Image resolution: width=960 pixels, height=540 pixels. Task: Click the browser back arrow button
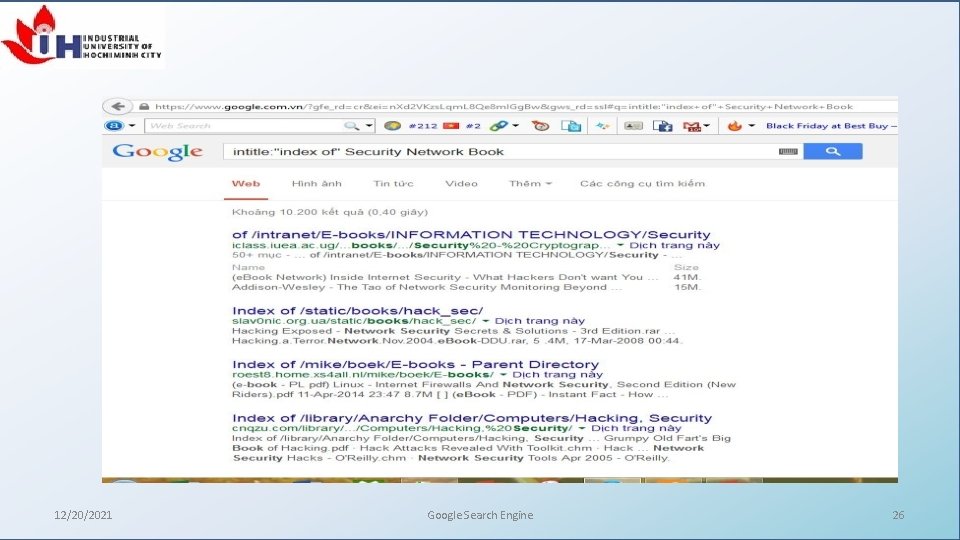[x=118, y=106]
